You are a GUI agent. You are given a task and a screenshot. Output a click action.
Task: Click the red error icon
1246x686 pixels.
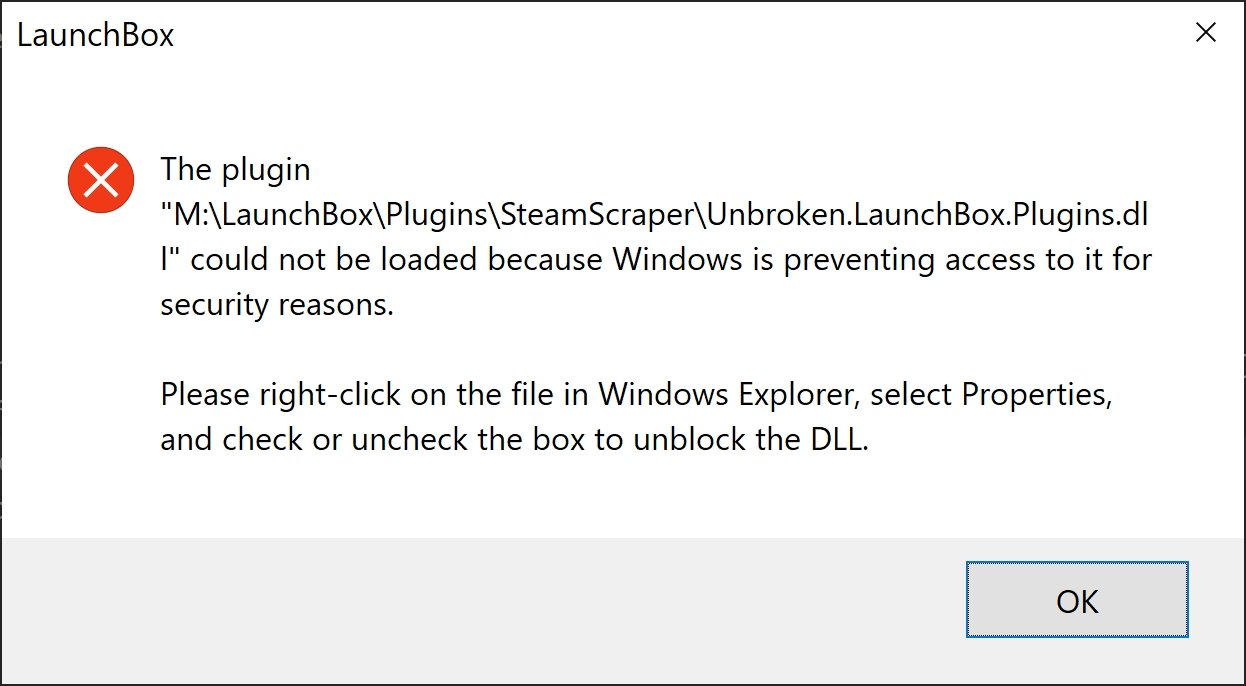click(x=101, y=180)
